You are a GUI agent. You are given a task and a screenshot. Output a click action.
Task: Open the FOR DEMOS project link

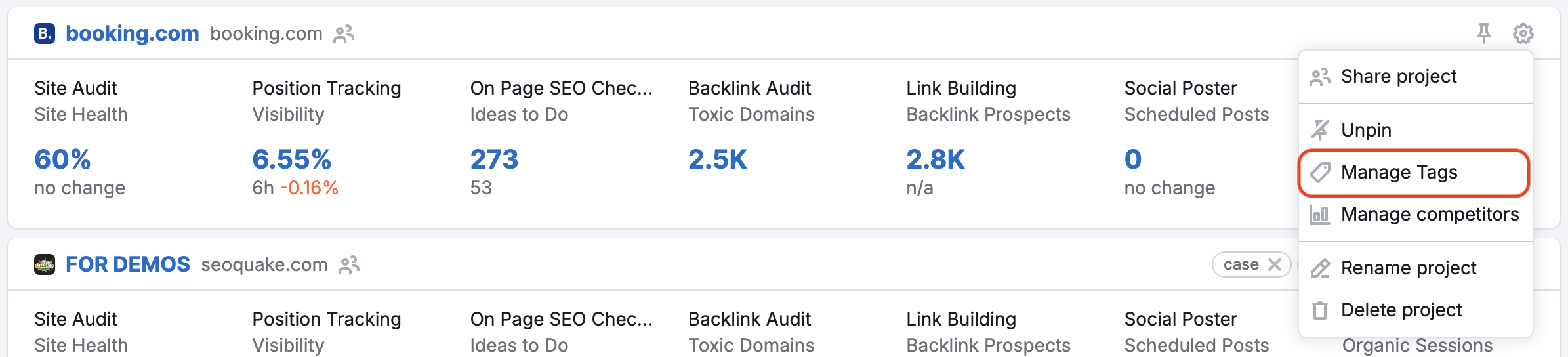(x=127, y=264)
